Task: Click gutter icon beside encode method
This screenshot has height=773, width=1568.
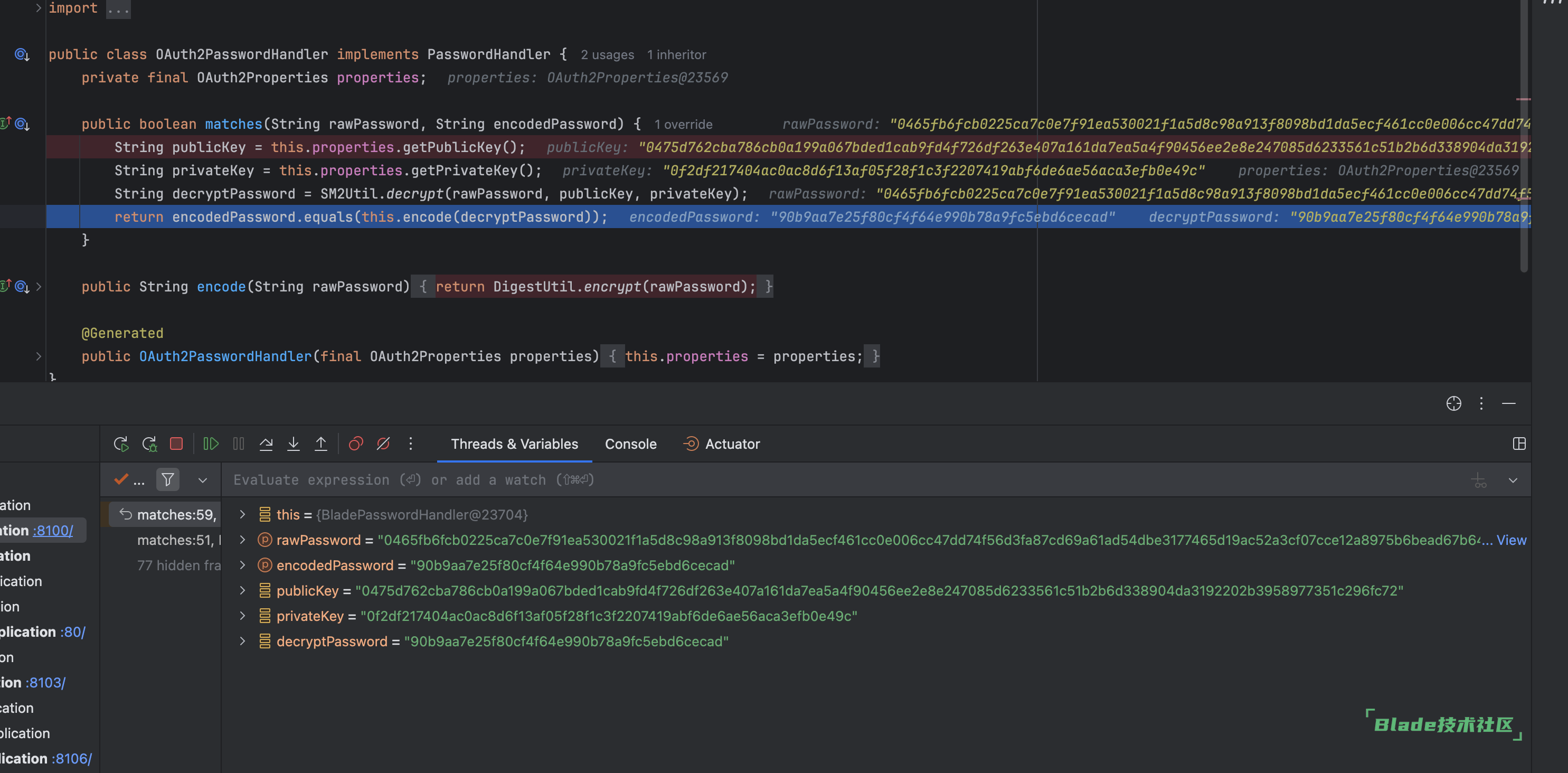Action: pyautogui.click(x=22, y=287)
